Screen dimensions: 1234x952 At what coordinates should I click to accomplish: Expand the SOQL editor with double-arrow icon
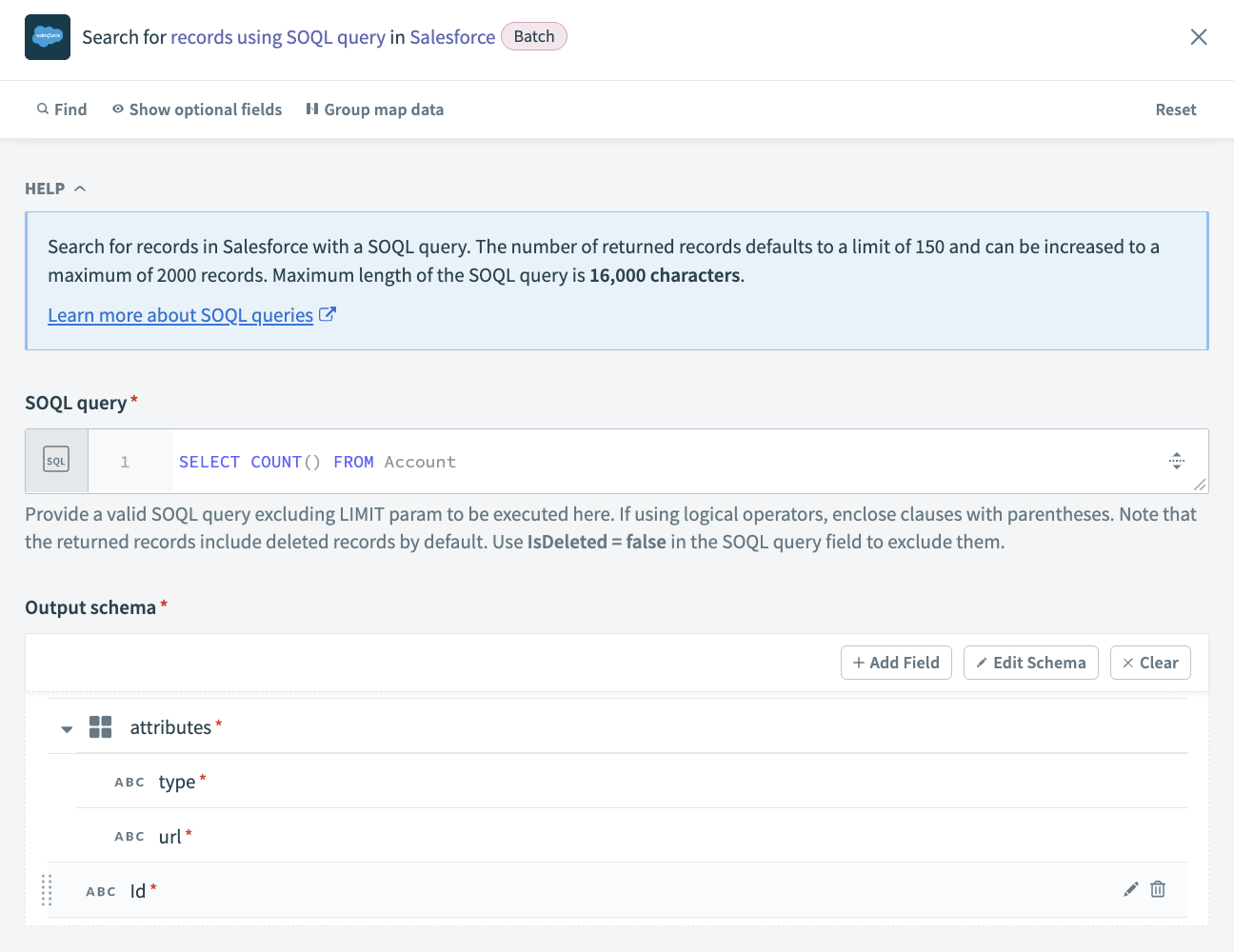[x=1177, y=461]
